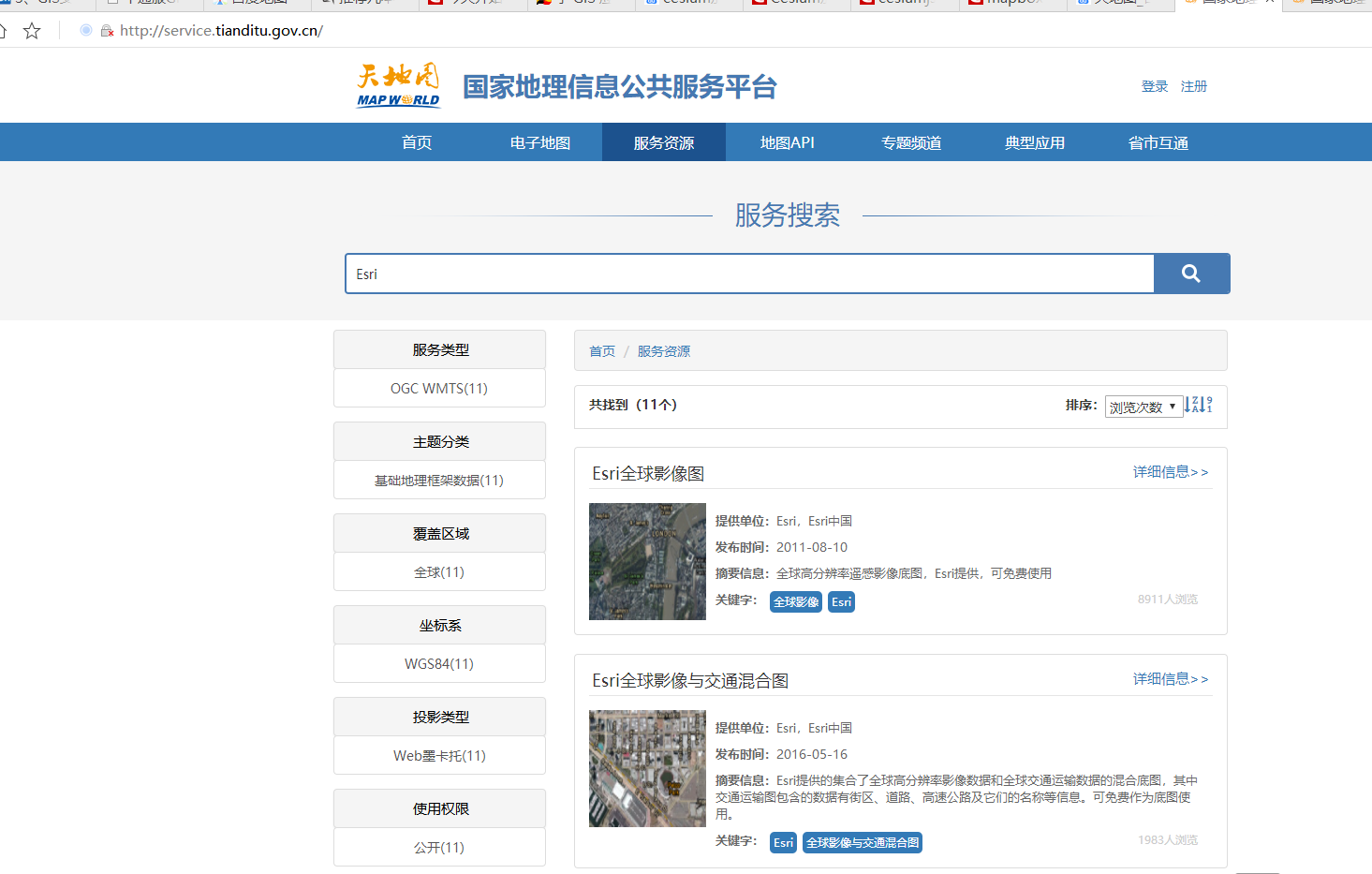
Task: Filter by WGS84(11) coordinate system
Action: (439, 663)
